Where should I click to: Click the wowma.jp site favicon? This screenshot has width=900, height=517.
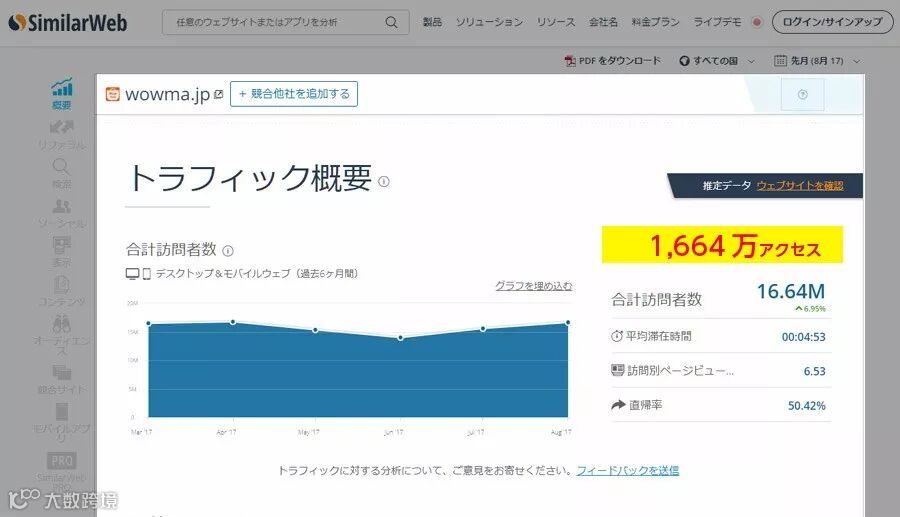point(112,94)
